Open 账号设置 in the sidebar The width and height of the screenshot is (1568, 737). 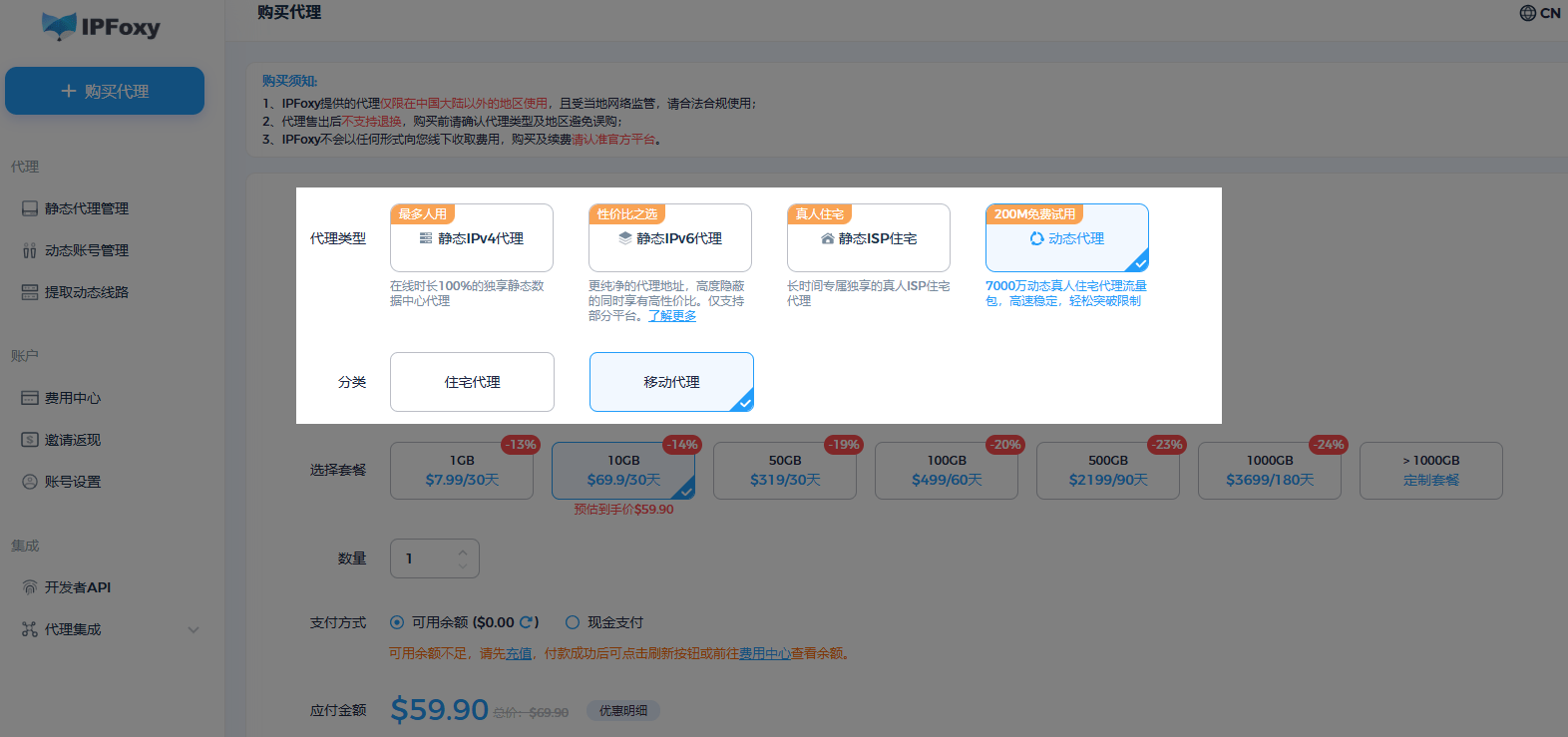(x=72, y=482)
